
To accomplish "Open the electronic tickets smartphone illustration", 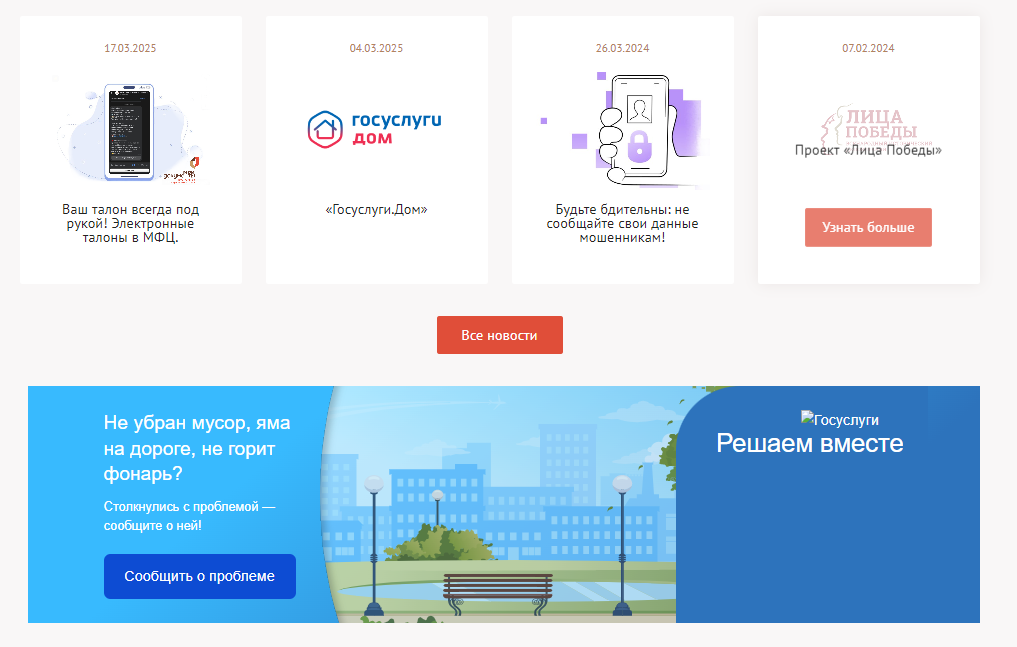I will [130, 131].
